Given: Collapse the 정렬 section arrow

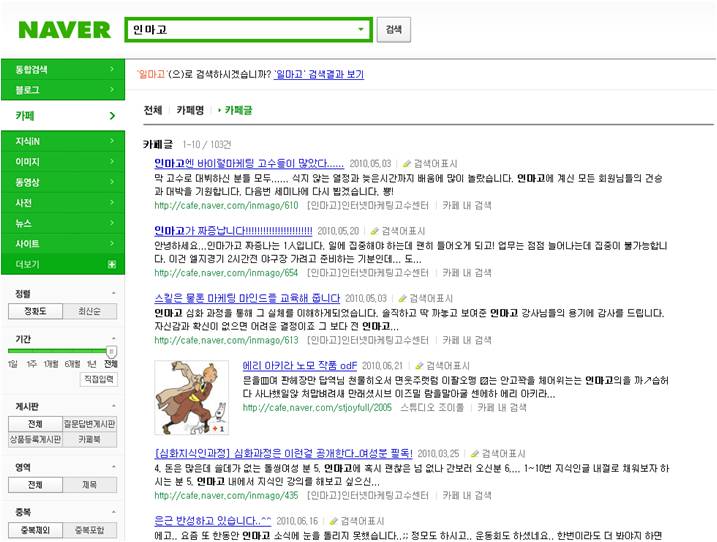Looking at the screenshot, I should [113, 294].
